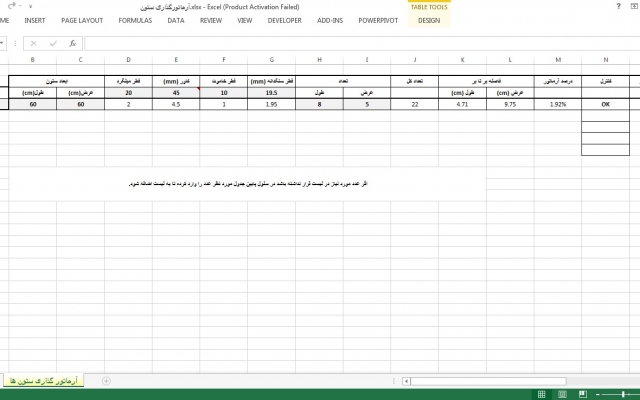Select cell with value 9.75
Viewport: 640px width, 400px height.
tap(510, 104)
